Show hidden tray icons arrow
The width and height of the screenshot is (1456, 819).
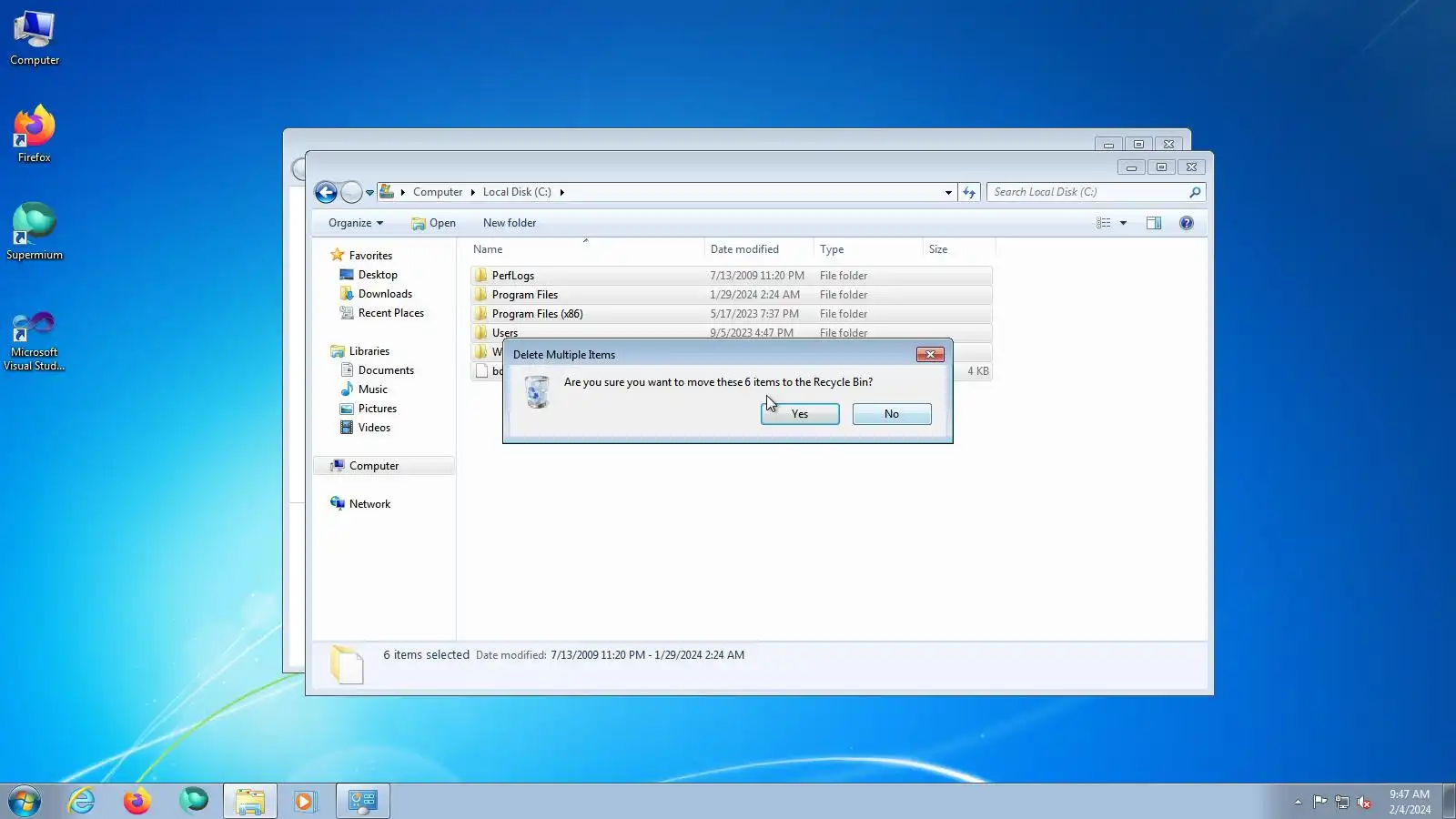(1298, 802)
